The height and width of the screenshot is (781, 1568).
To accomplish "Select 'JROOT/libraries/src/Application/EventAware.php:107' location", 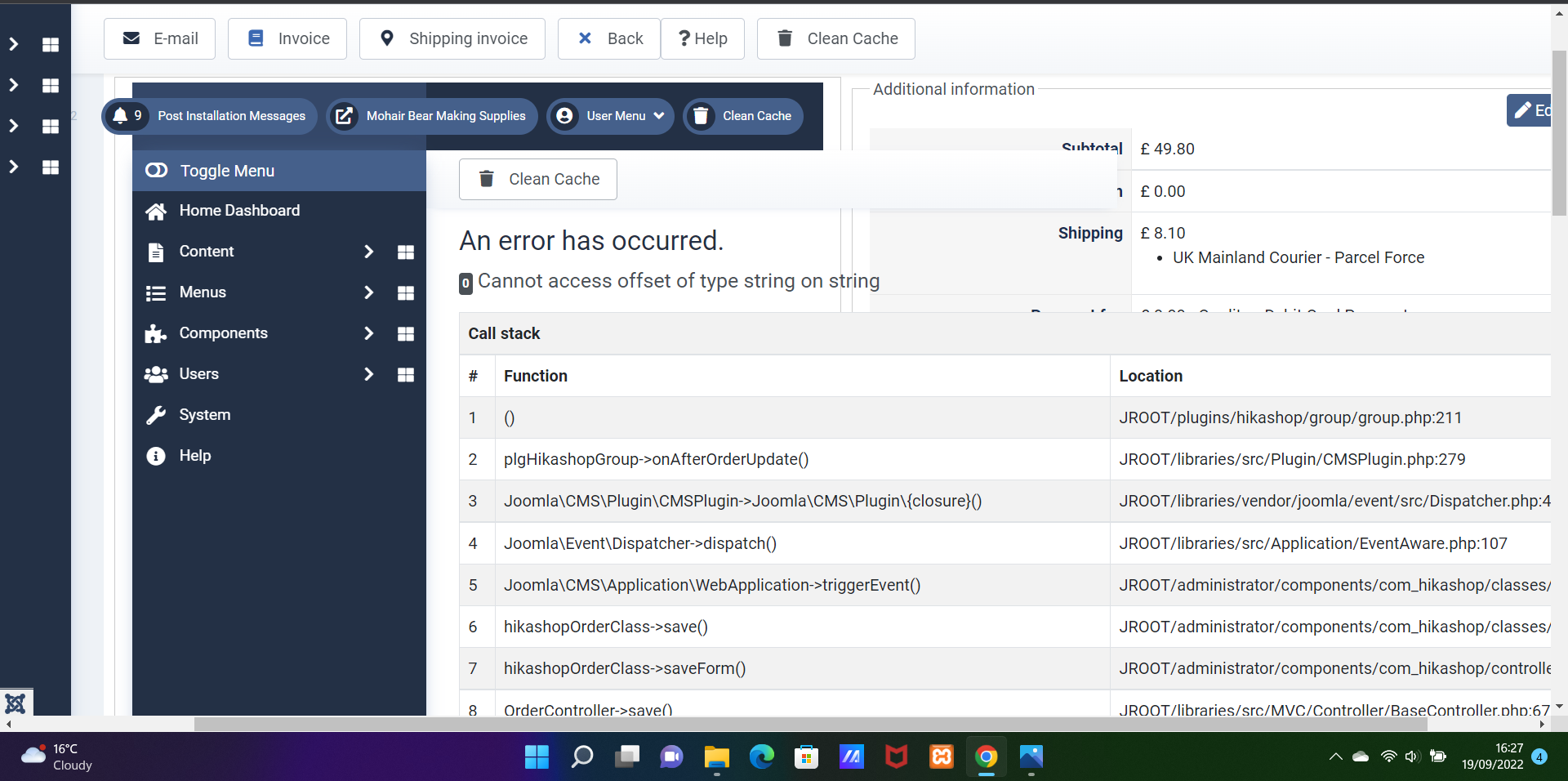I will click(1313, 543).
